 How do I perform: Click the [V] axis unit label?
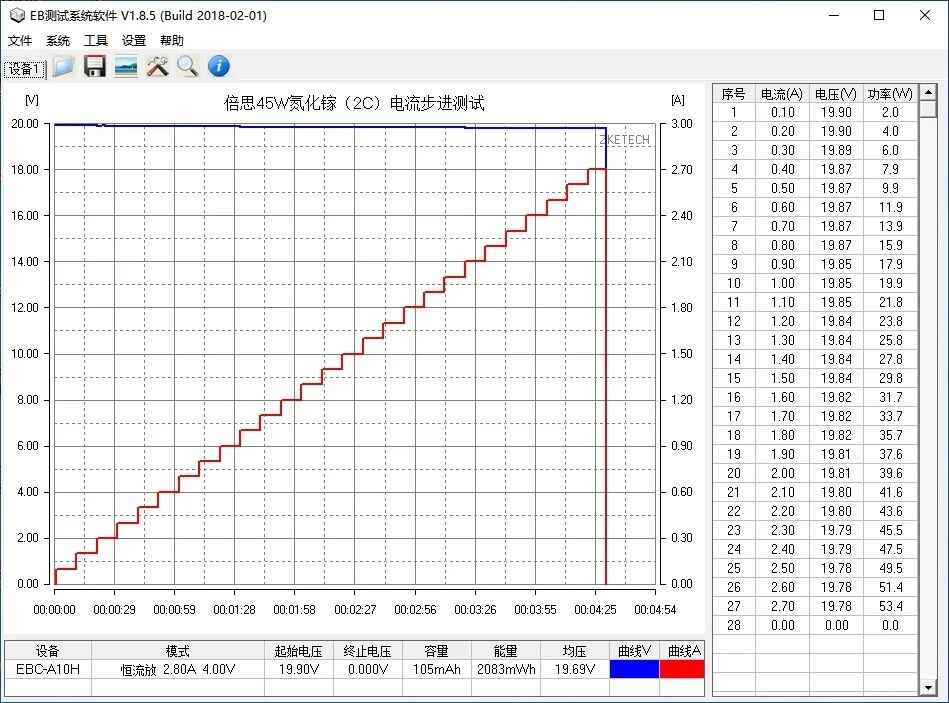coord(31,100)
